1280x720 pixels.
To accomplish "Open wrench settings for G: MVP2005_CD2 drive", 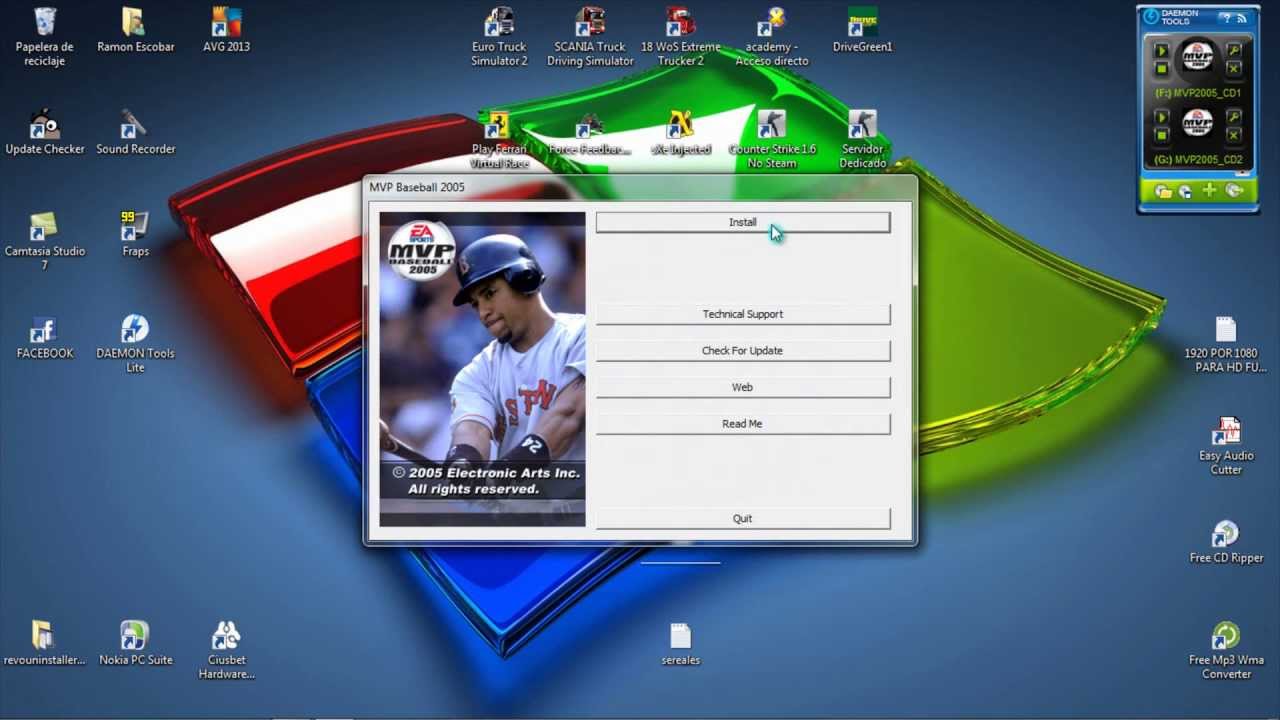I will tap(1234, 116).
